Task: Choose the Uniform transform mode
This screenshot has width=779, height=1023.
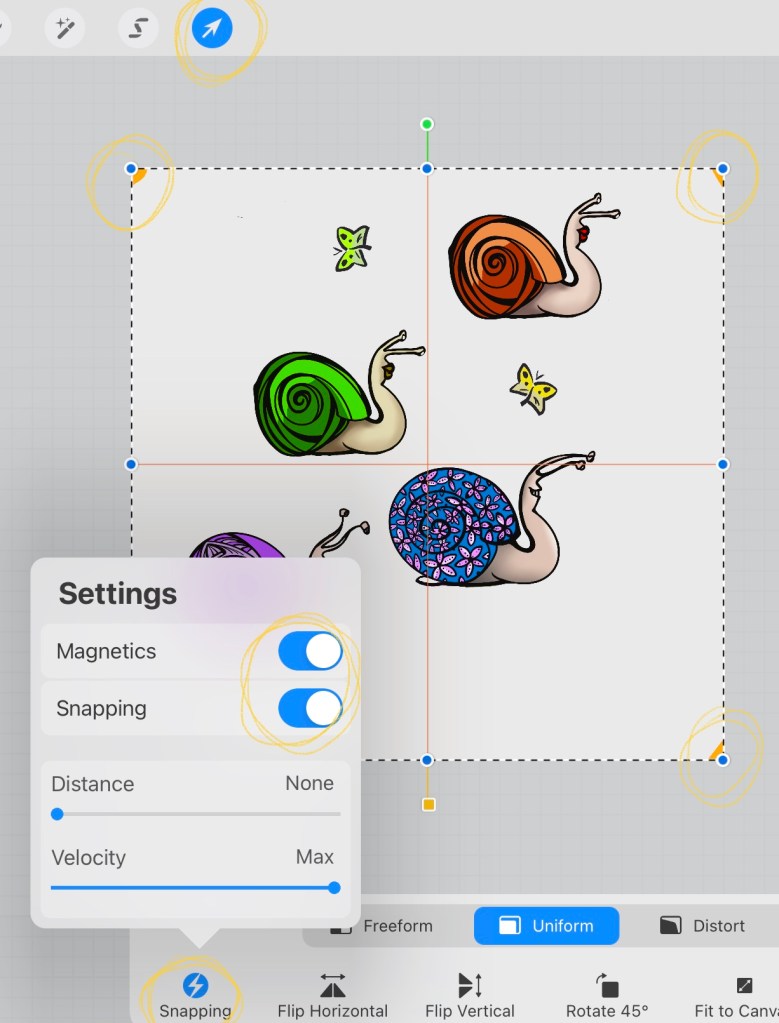Action: tap(546, 926)
